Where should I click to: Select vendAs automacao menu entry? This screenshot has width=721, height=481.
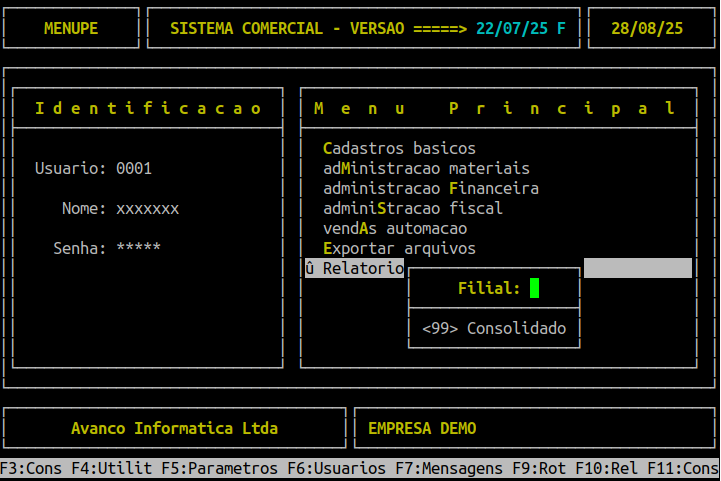[x=395, y=229]
